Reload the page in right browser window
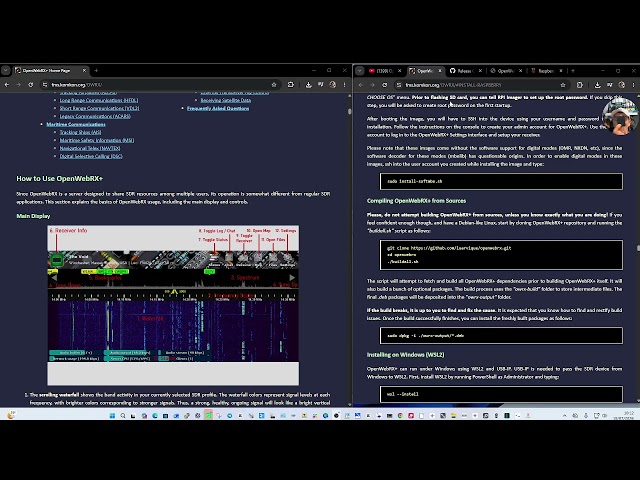Screen dimensions: 640x480 [384, 85]
